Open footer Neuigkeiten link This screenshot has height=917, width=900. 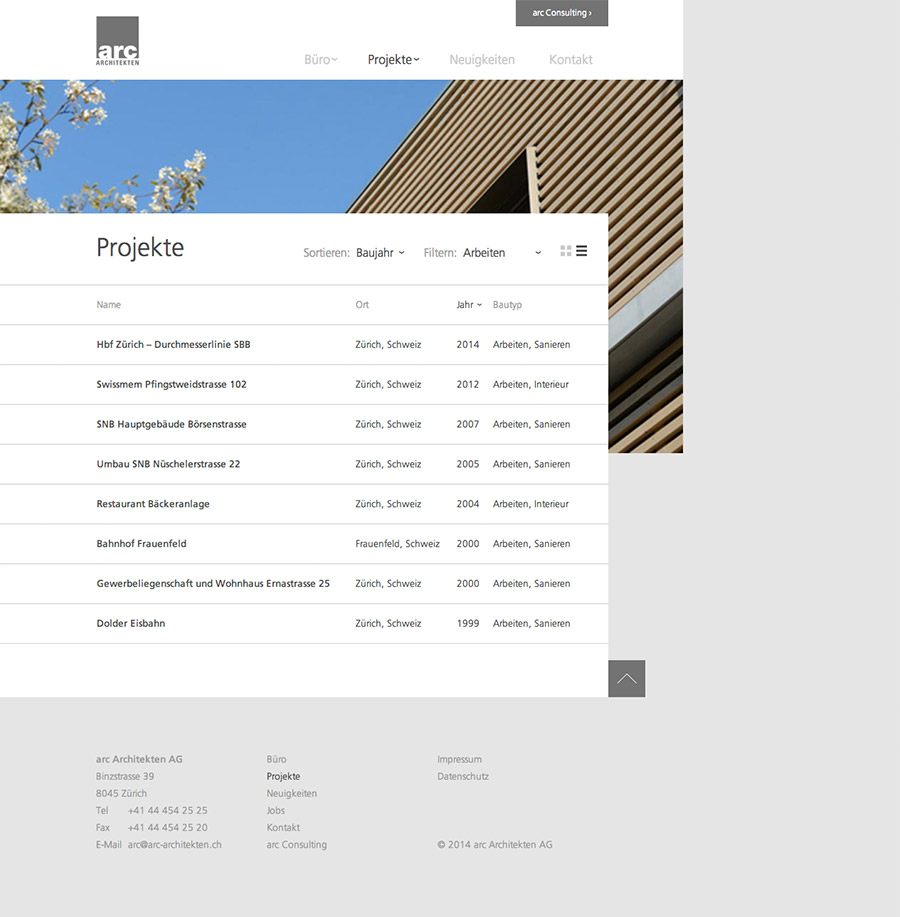(292, 794)
